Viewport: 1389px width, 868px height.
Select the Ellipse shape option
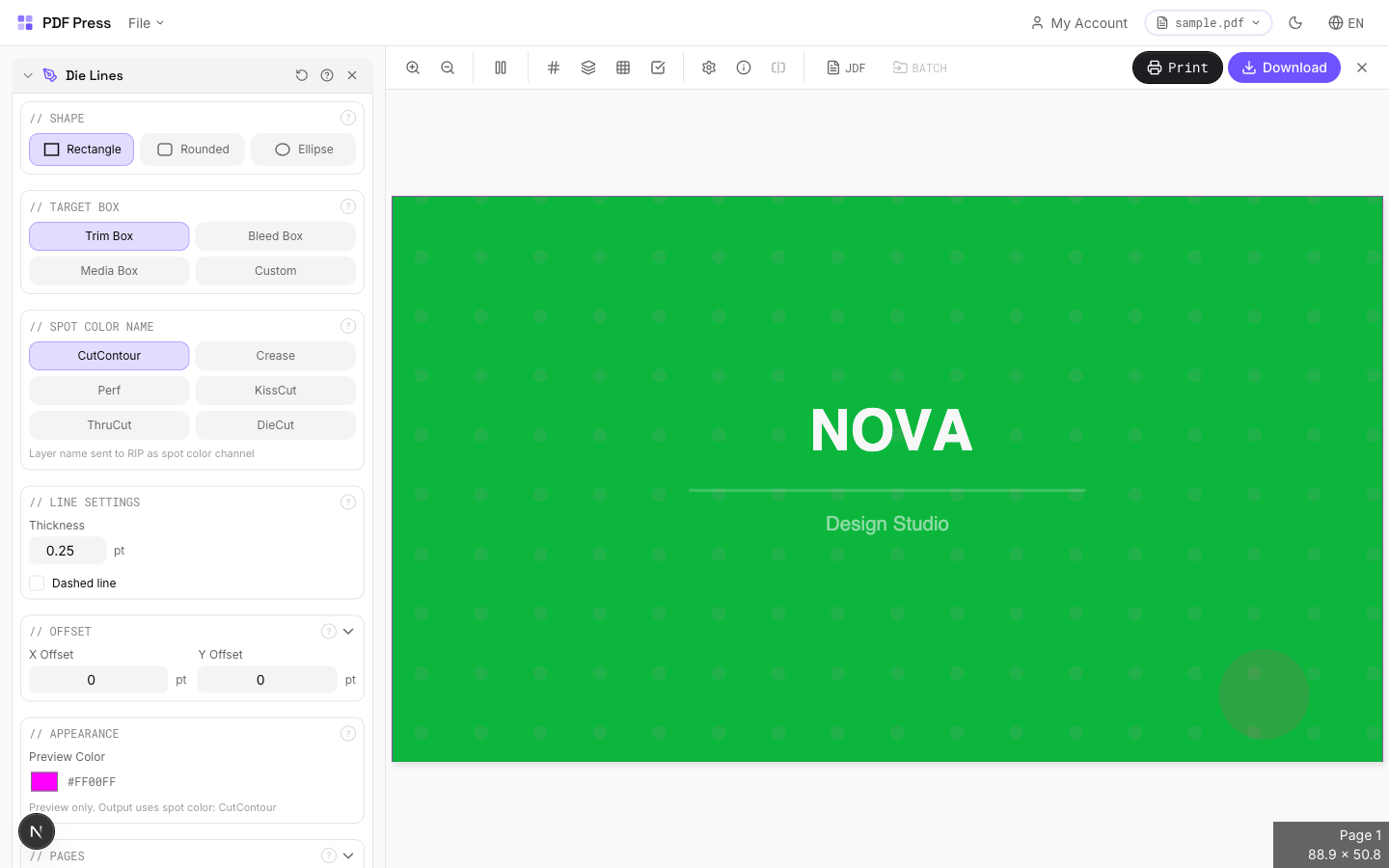[304, 149]
